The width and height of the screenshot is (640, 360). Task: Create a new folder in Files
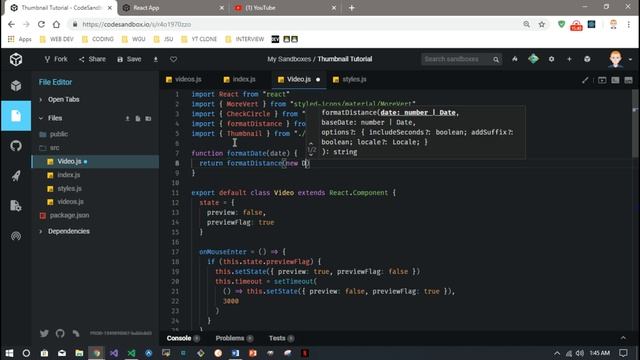[x=148, y=118]
